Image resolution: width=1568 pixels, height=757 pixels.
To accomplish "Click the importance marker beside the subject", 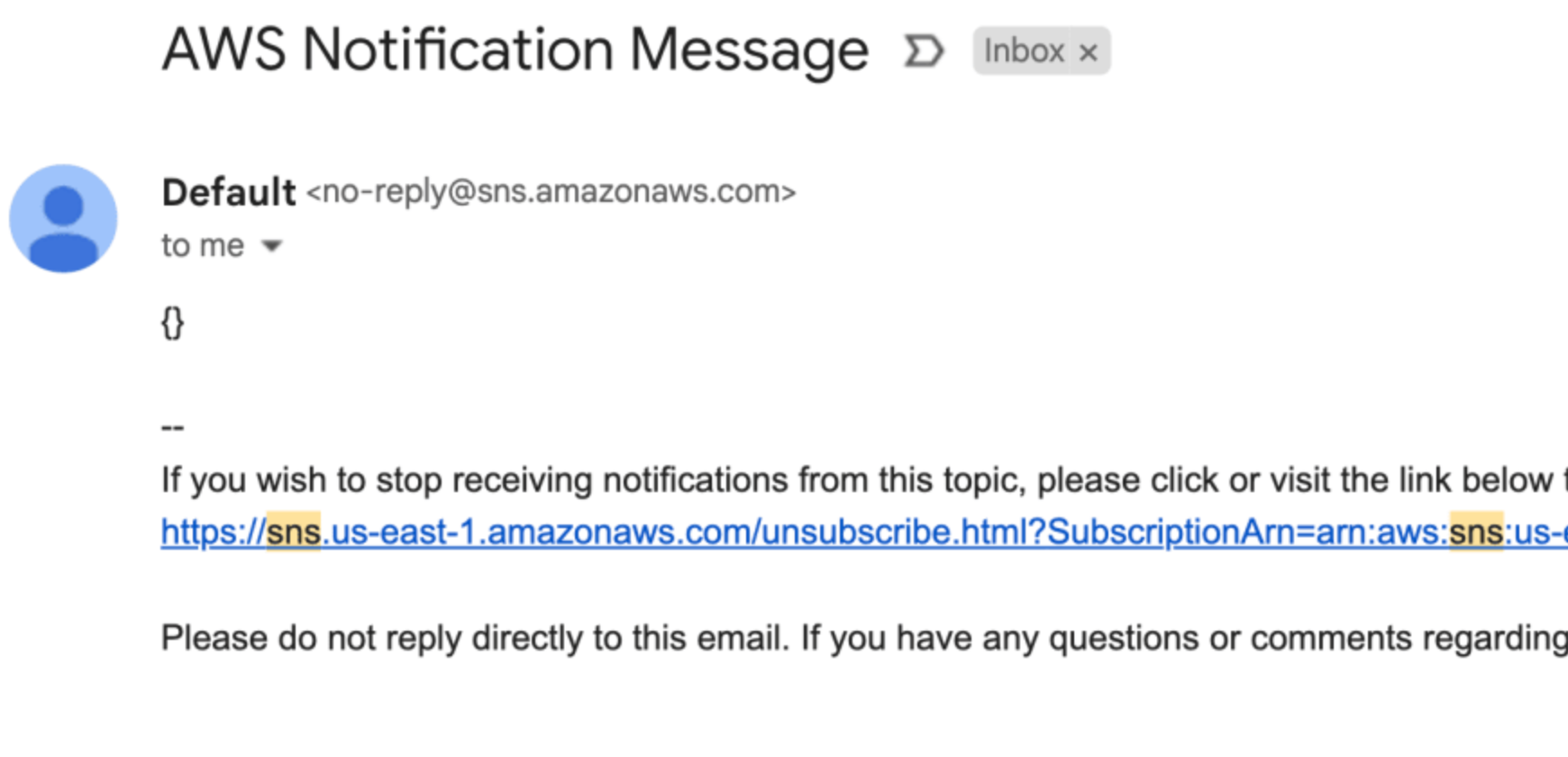I will 923,51.
